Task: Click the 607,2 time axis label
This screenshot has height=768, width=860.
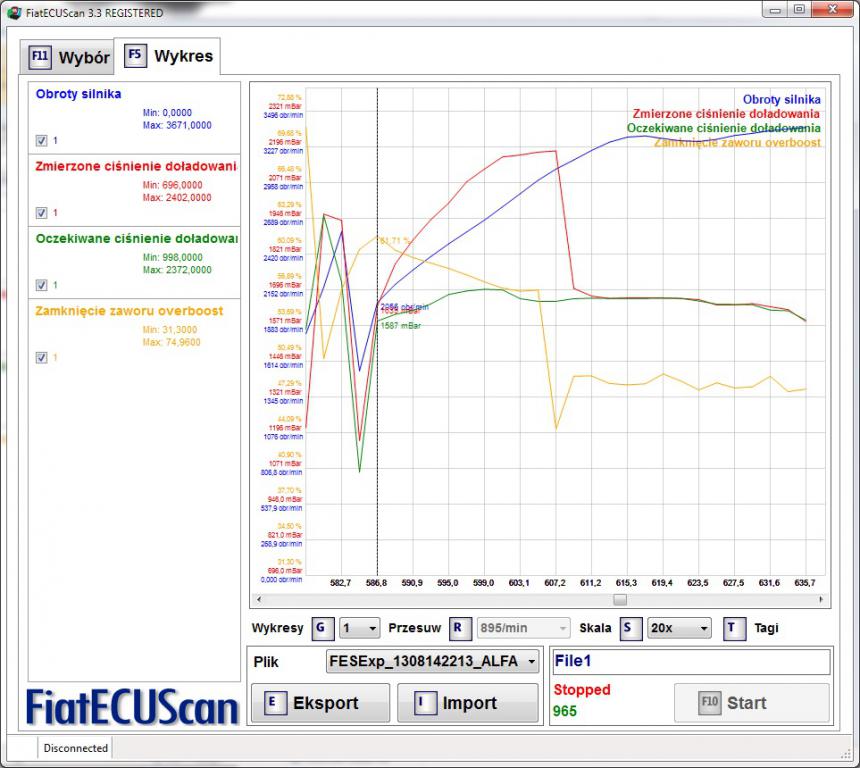Action: pyautogui.click(x=555, y=583)
